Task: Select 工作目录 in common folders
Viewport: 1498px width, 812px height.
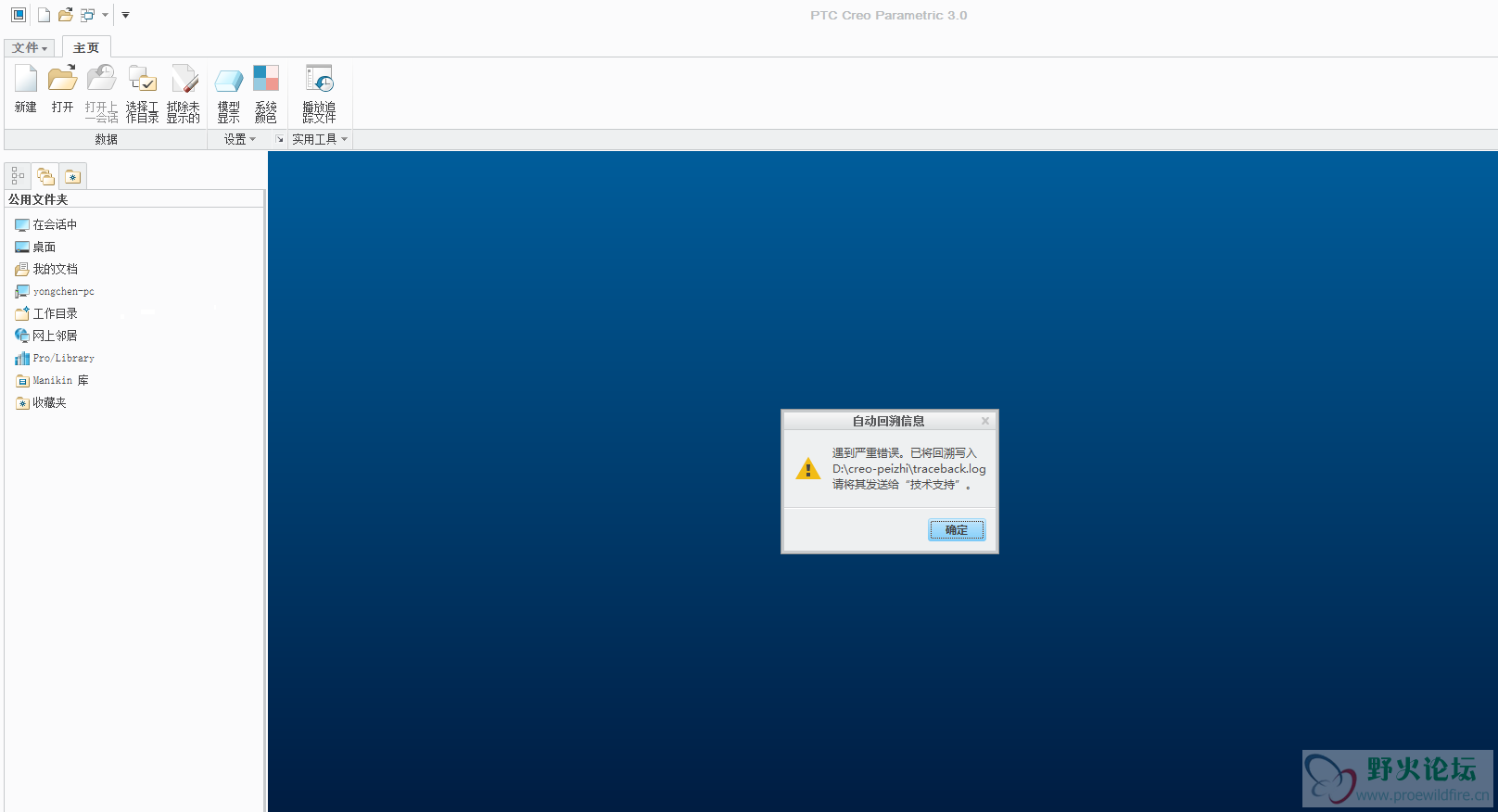Action: tap(46, 313)
